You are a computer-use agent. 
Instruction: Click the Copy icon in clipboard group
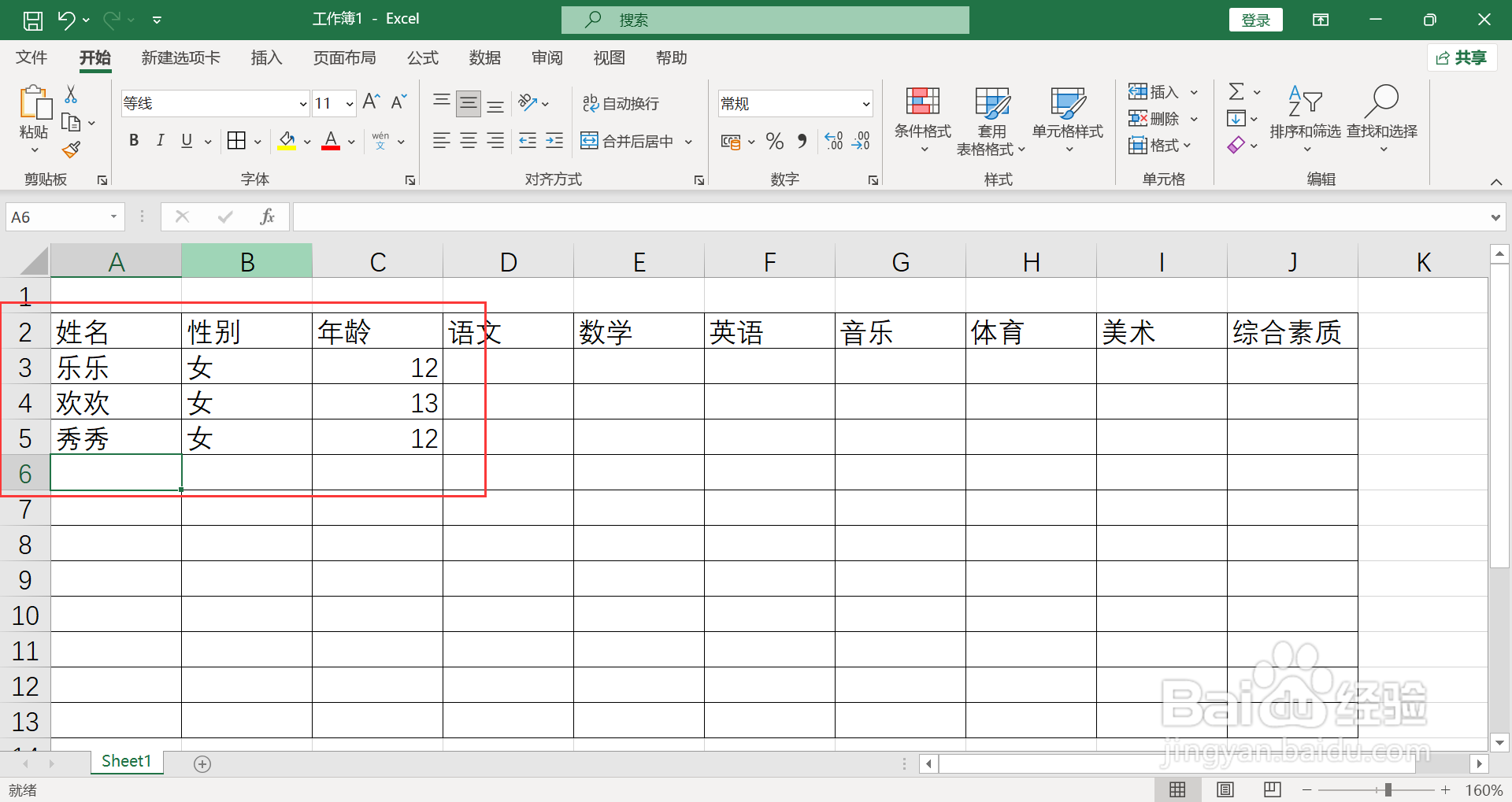tap(71, 123)
